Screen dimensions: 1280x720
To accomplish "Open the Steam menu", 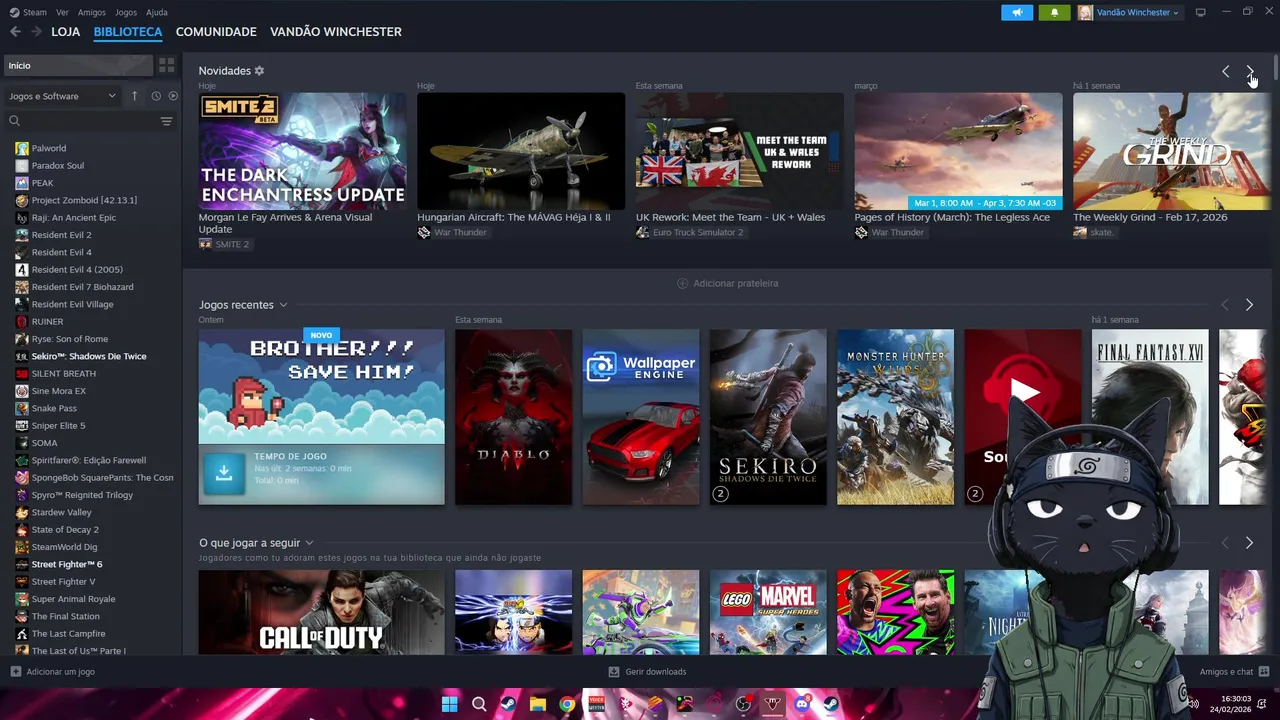I will pyautogui.click(x=35, y=12).
